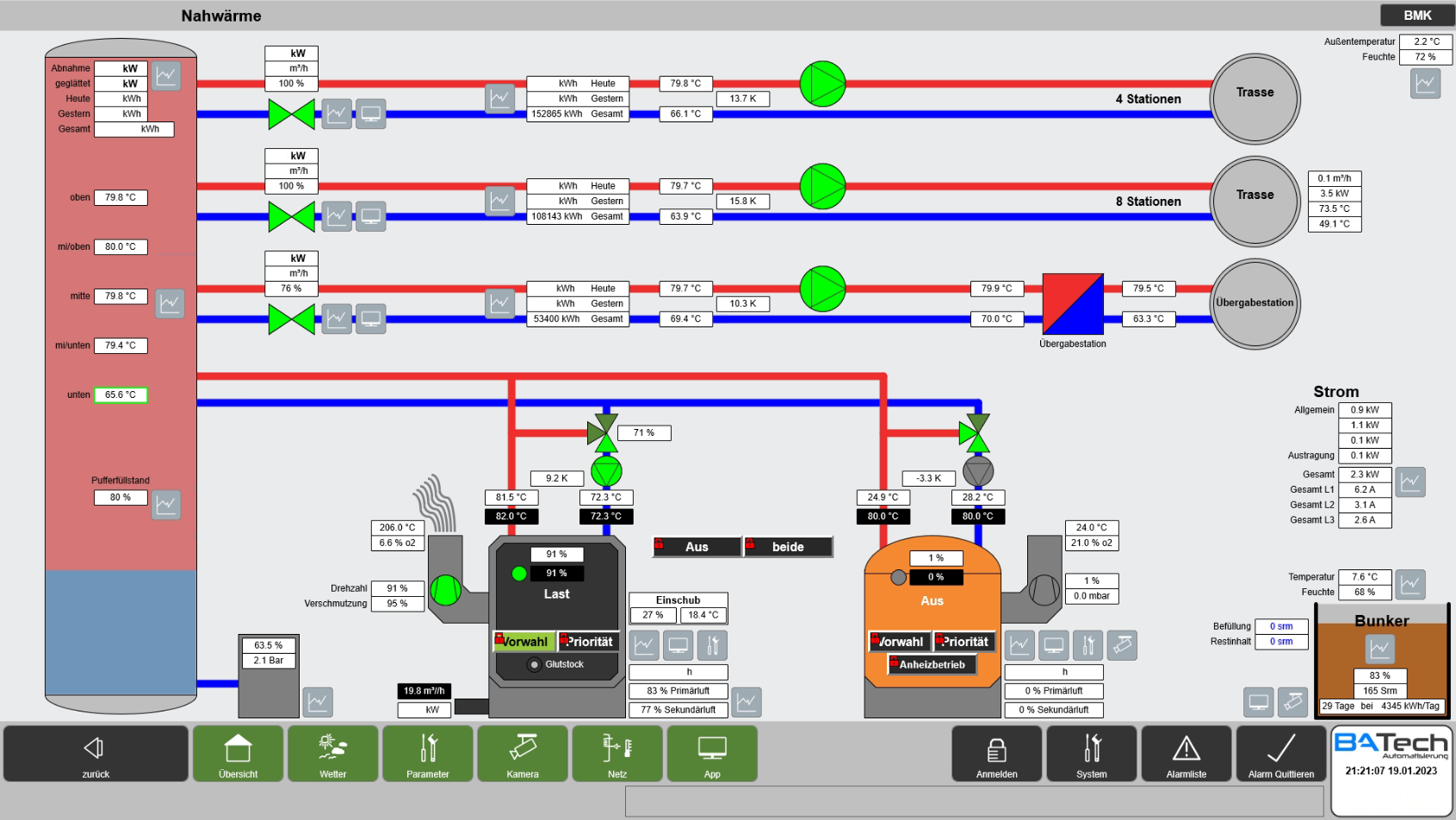
Task: Open trend chart inside Bunker
Action: (x=1380, y=649)
